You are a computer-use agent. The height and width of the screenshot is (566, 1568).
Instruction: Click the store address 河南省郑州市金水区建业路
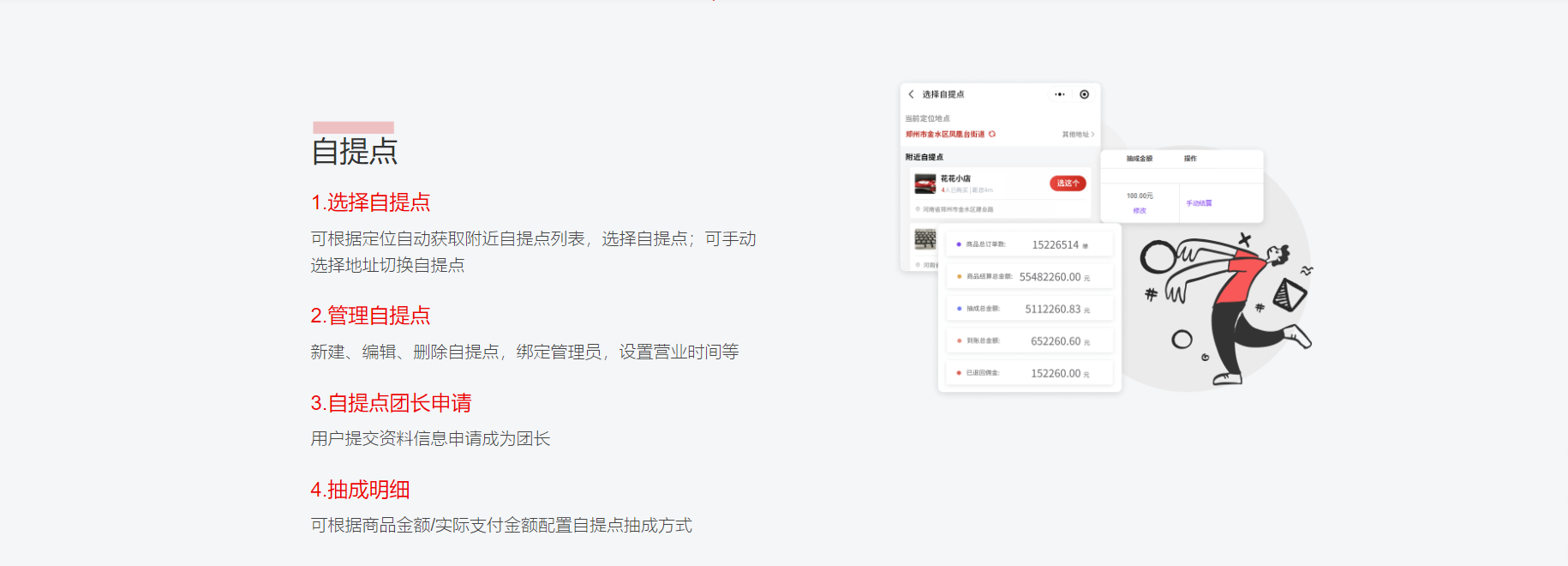pyautogui.click(x=958, y=209)
